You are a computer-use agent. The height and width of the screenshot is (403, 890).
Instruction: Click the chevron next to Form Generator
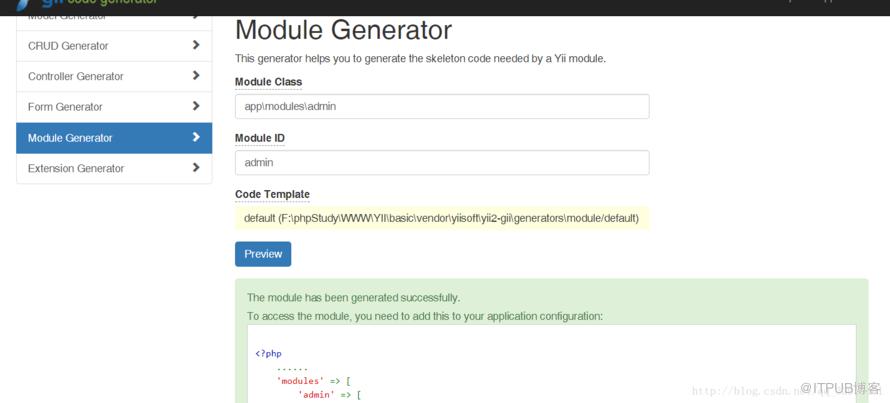196,106
